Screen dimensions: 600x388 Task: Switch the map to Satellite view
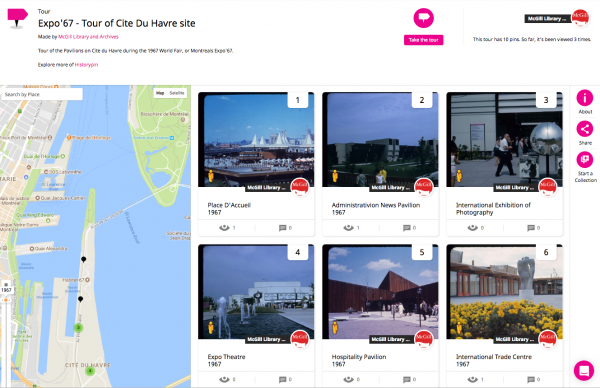177,93
